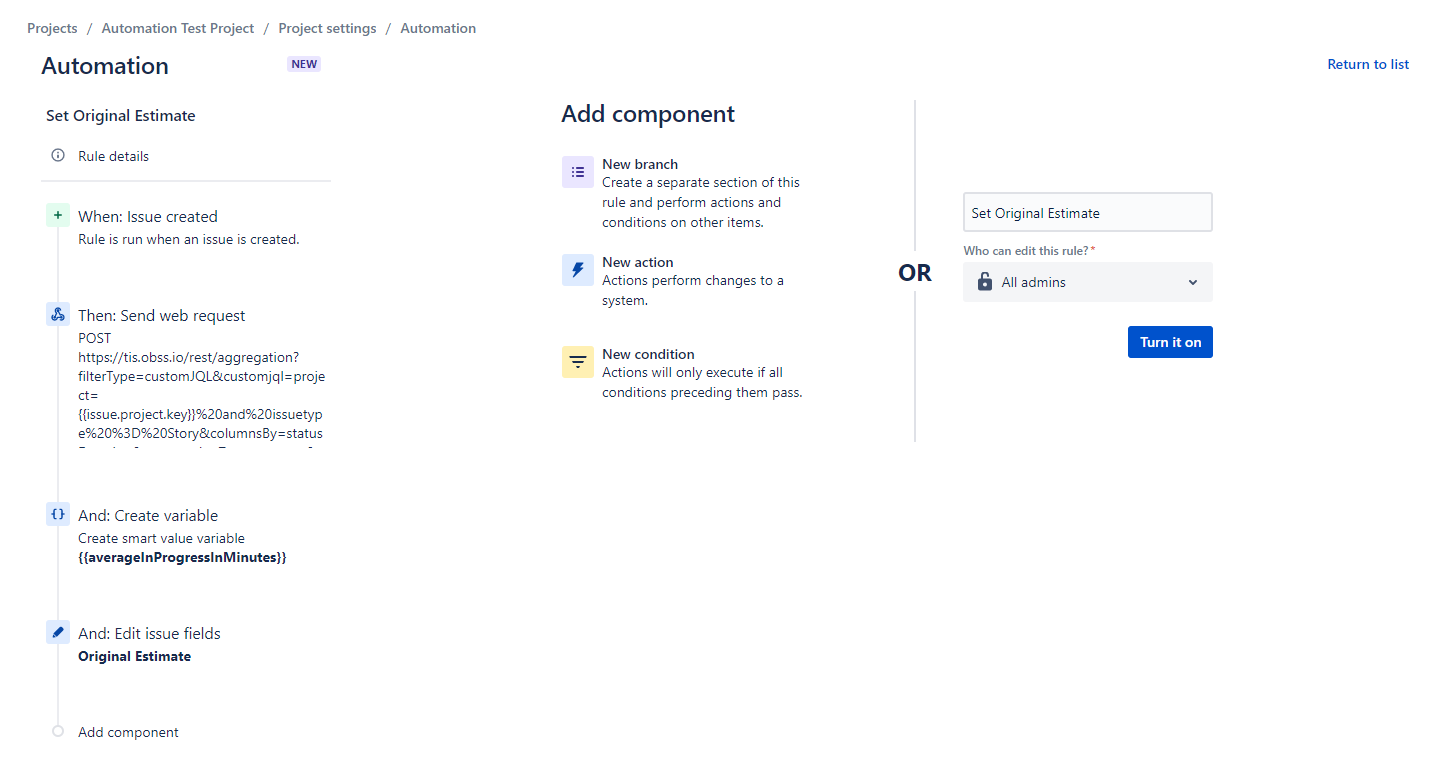The image size is (1445, 777).
Task: Click the Return to list link
Action: [x=1367, y=64]
